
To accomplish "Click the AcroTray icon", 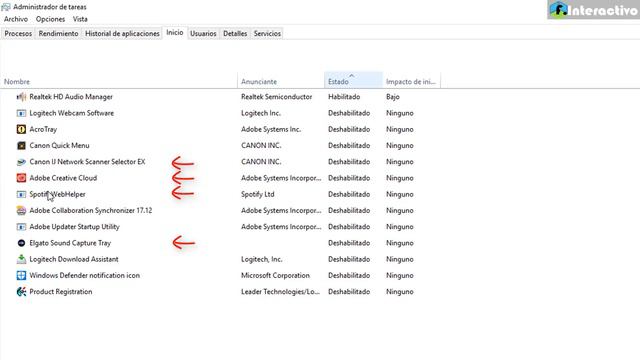I will (x=21, y=129).
